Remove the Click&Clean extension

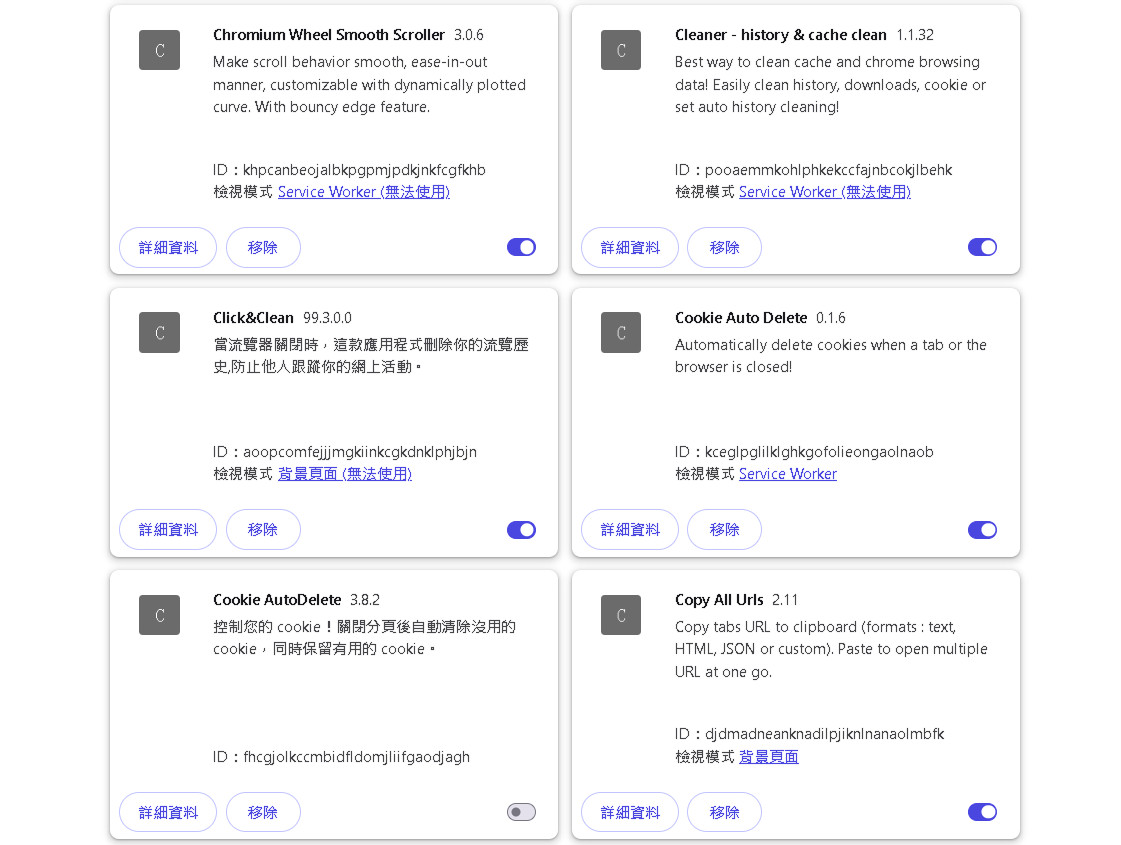click(263, 530)
